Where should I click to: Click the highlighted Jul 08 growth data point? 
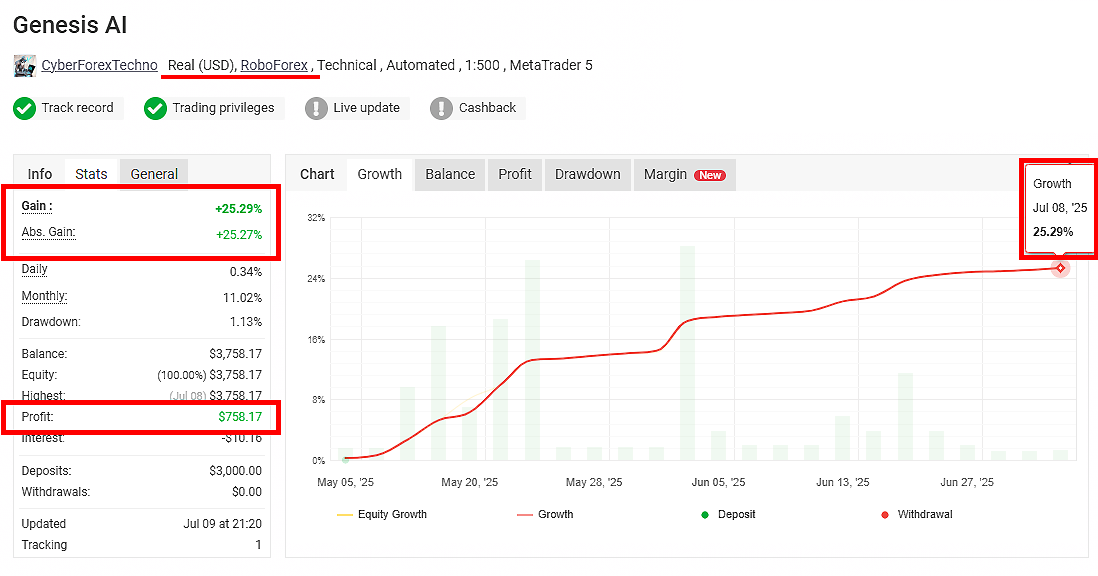[x=1060, y=268]
